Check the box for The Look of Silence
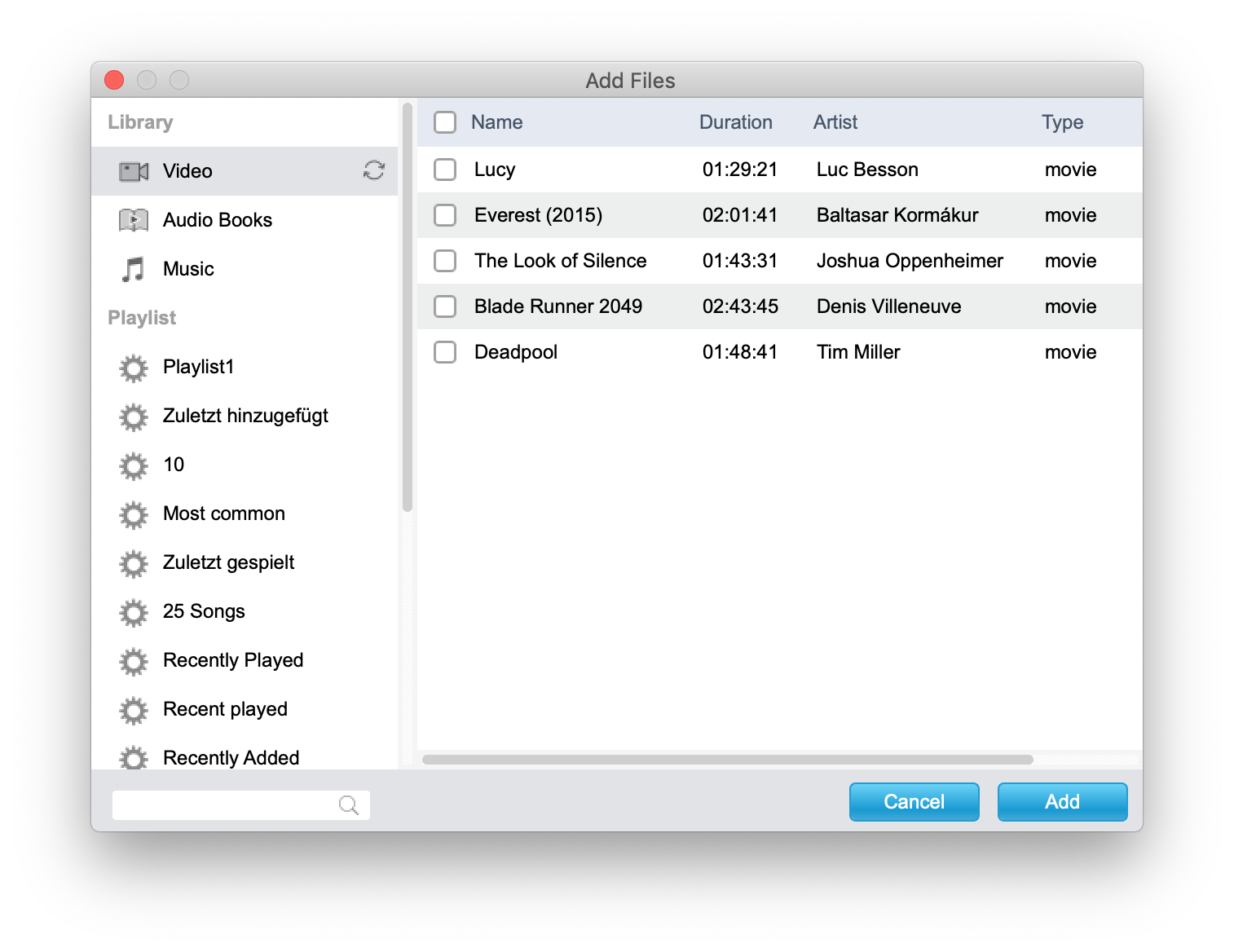 [x=445, y=261]
